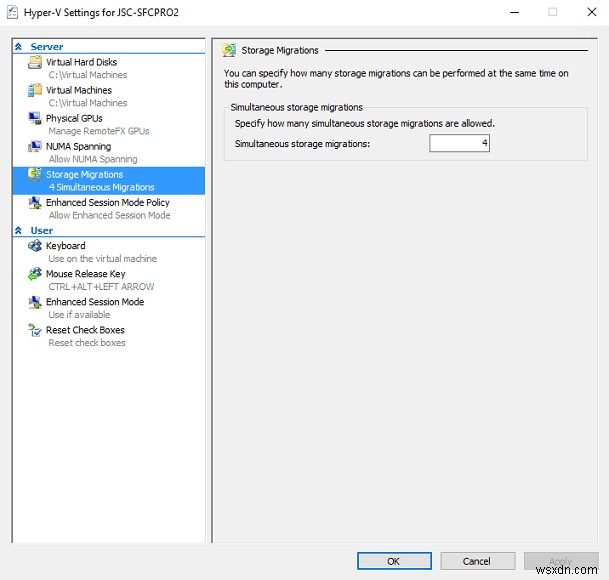Viewport: 609px width, 580px height.
Task: Click the Enhanced Session Mode Policy icon
Action: click(x=35, y=202)
